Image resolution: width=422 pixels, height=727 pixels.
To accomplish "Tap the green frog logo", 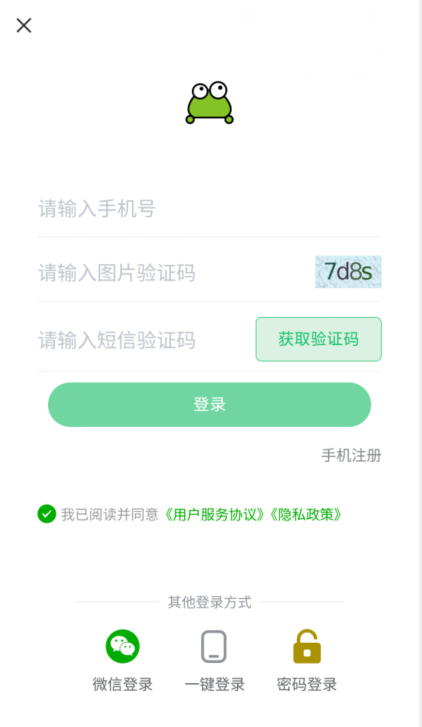I will pyautogui.click(x=209, y=103).
